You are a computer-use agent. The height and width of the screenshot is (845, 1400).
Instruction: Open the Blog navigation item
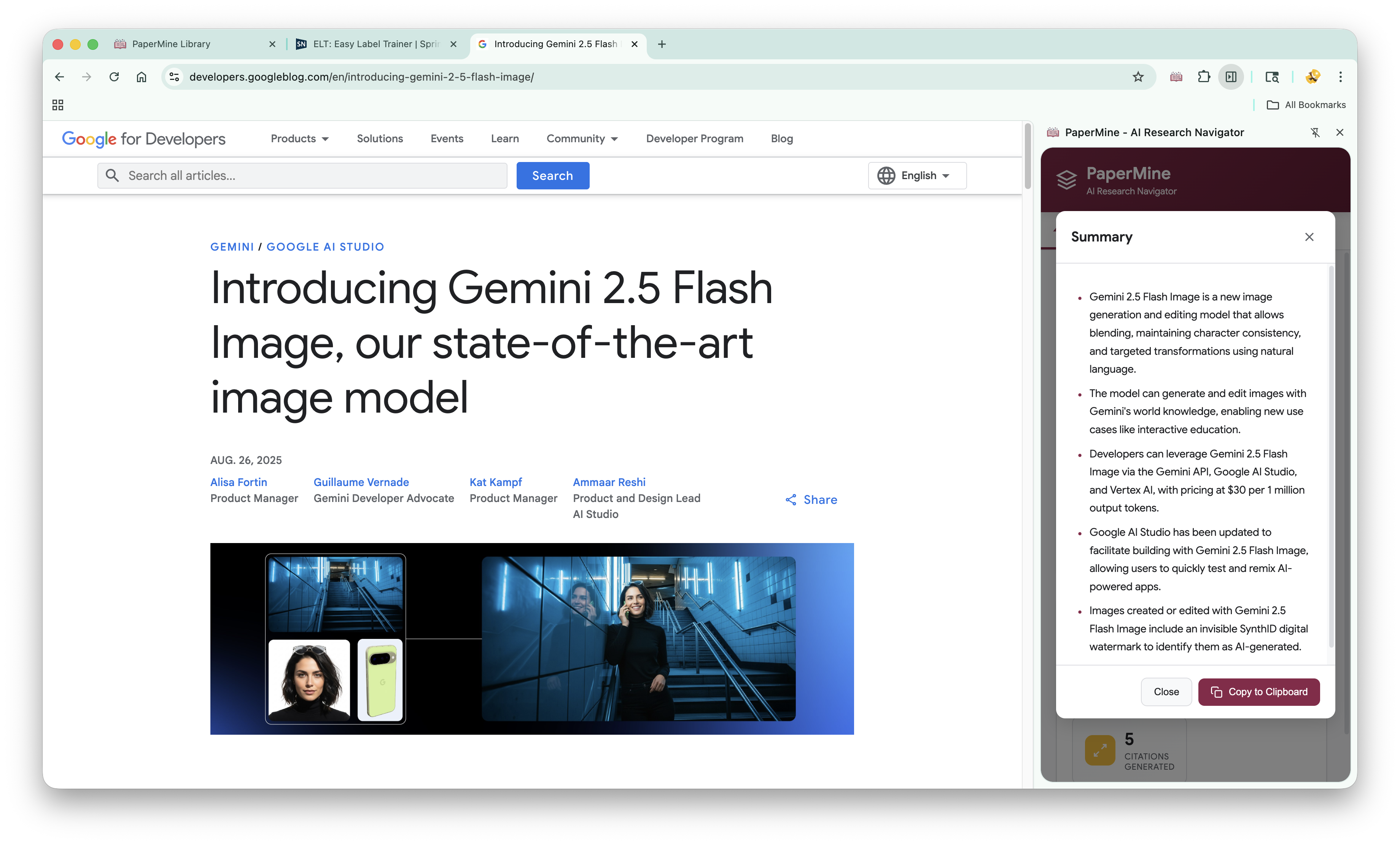pyautogui.click(x=781, y=138)
